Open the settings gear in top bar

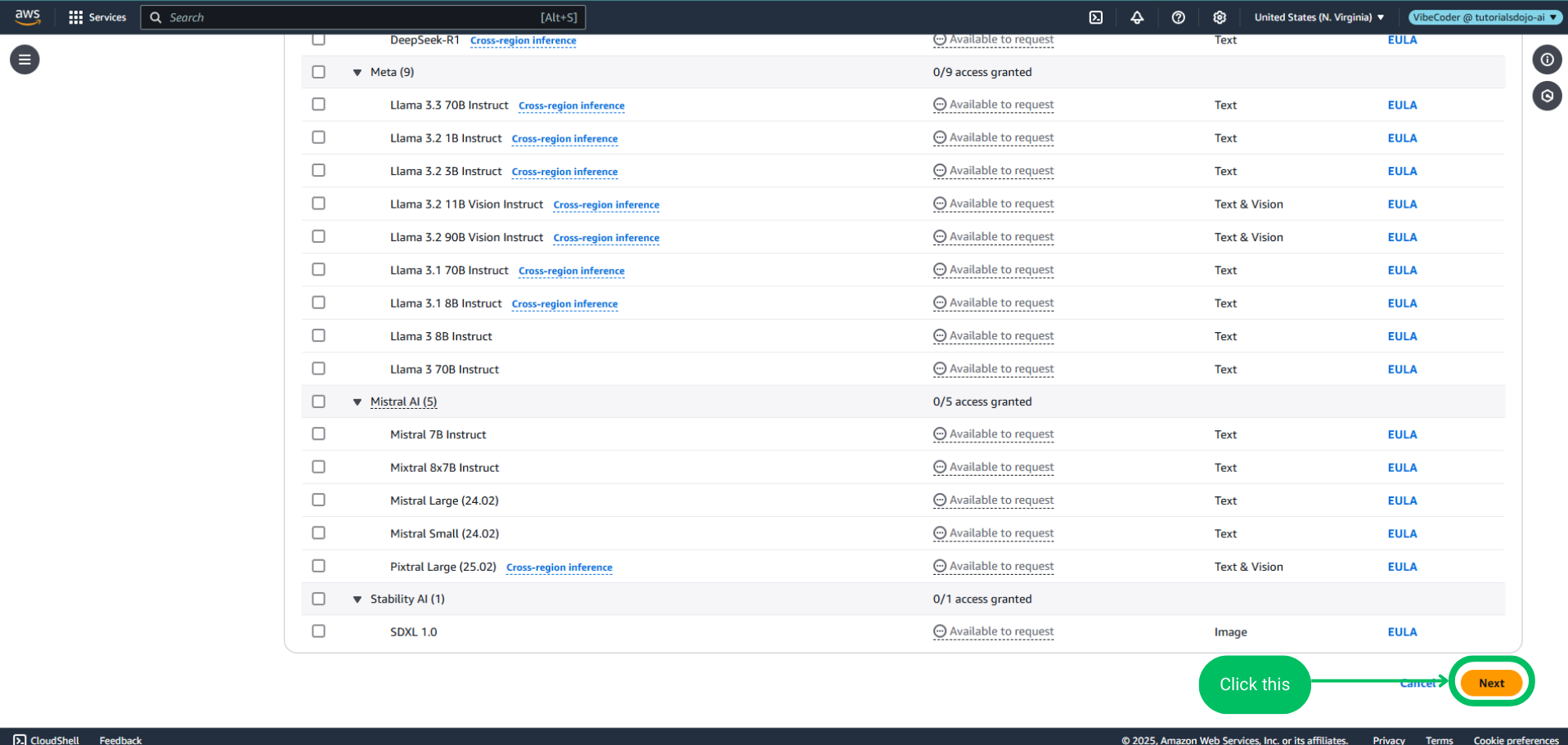[x=1219, y=17]
